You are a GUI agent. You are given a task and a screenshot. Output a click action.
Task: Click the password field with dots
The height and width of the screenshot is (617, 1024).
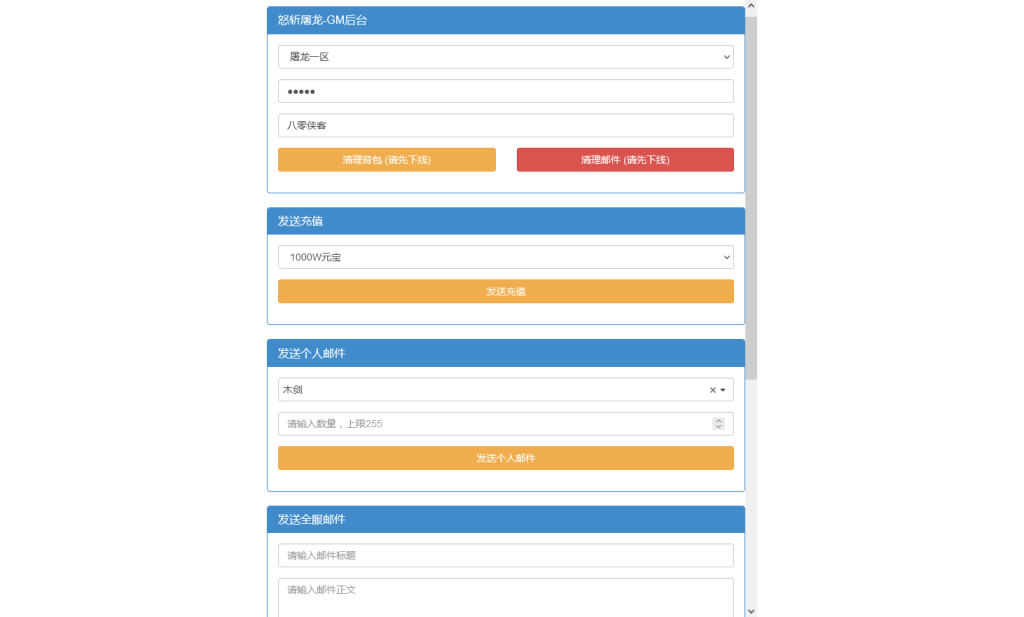tap(505, 91)
